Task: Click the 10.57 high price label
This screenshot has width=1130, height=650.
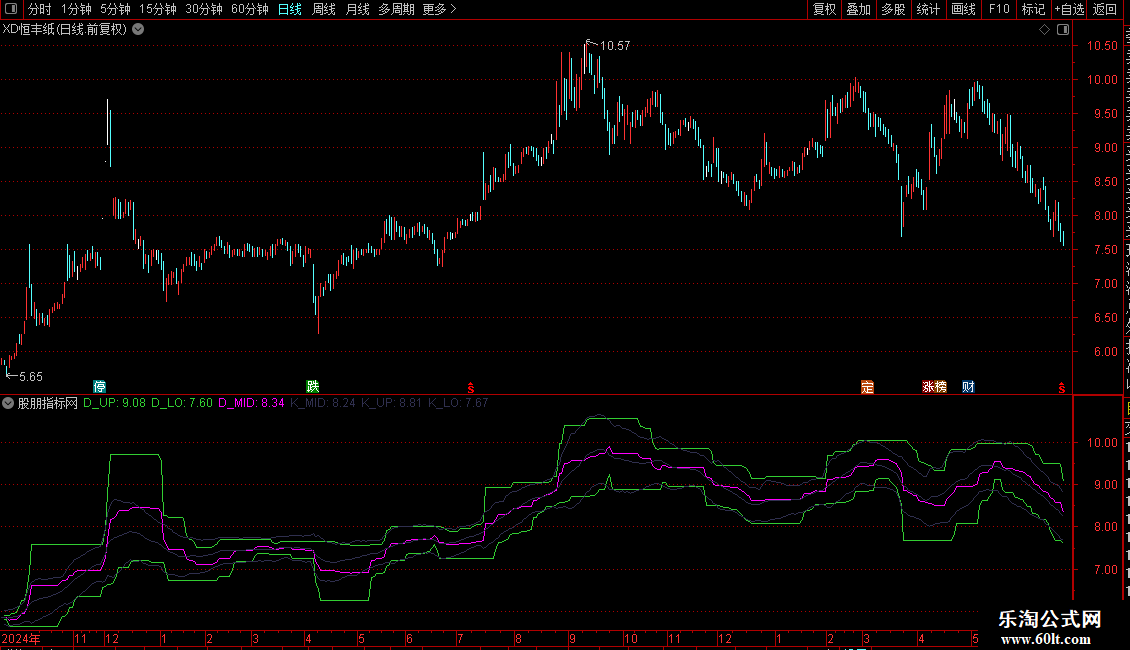Action: (x=615, y=46)
